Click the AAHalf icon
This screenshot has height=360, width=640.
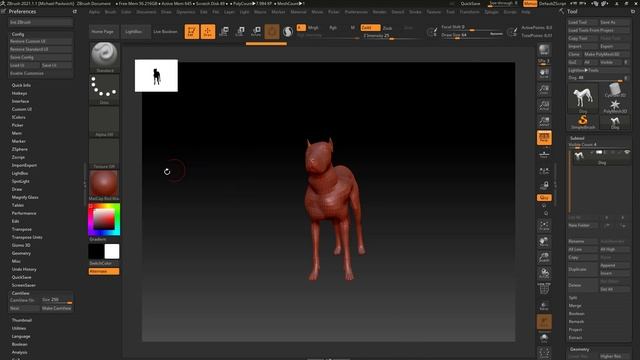(x=544, y=121)
